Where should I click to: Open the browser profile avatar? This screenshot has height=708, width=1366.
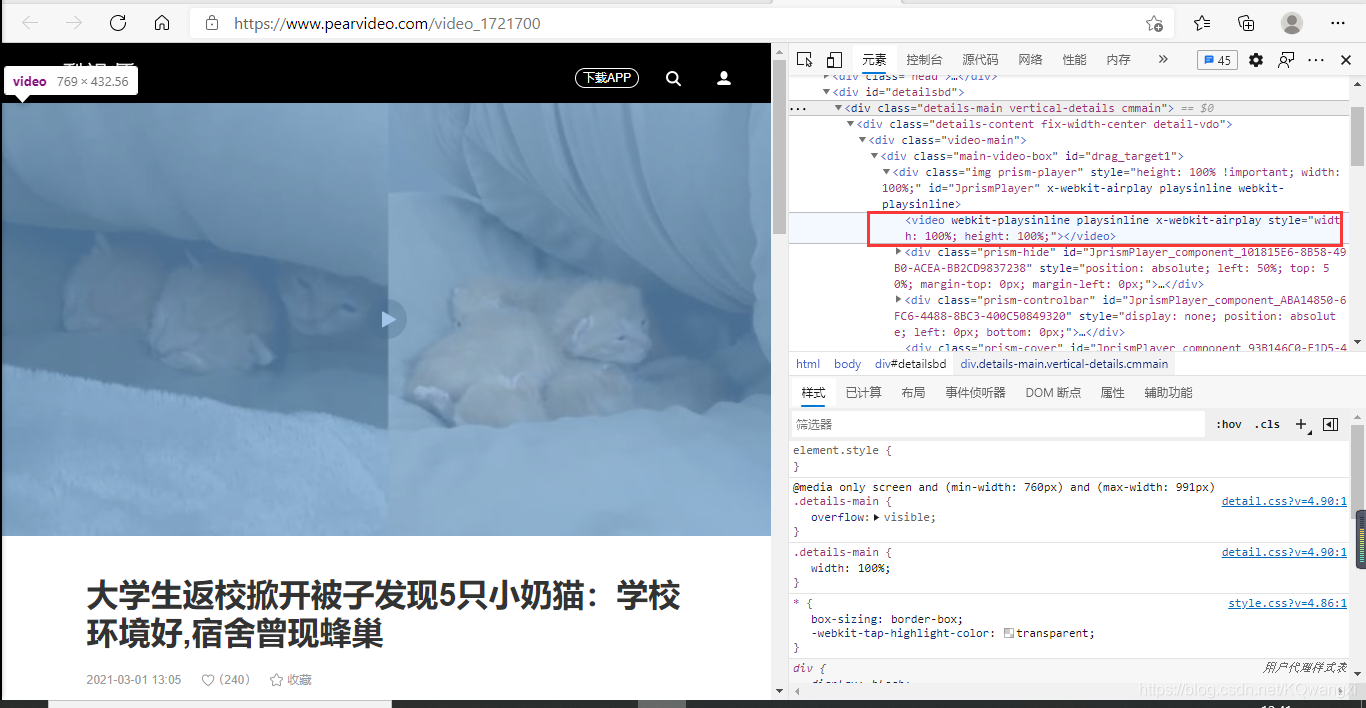coord(1292,22)
